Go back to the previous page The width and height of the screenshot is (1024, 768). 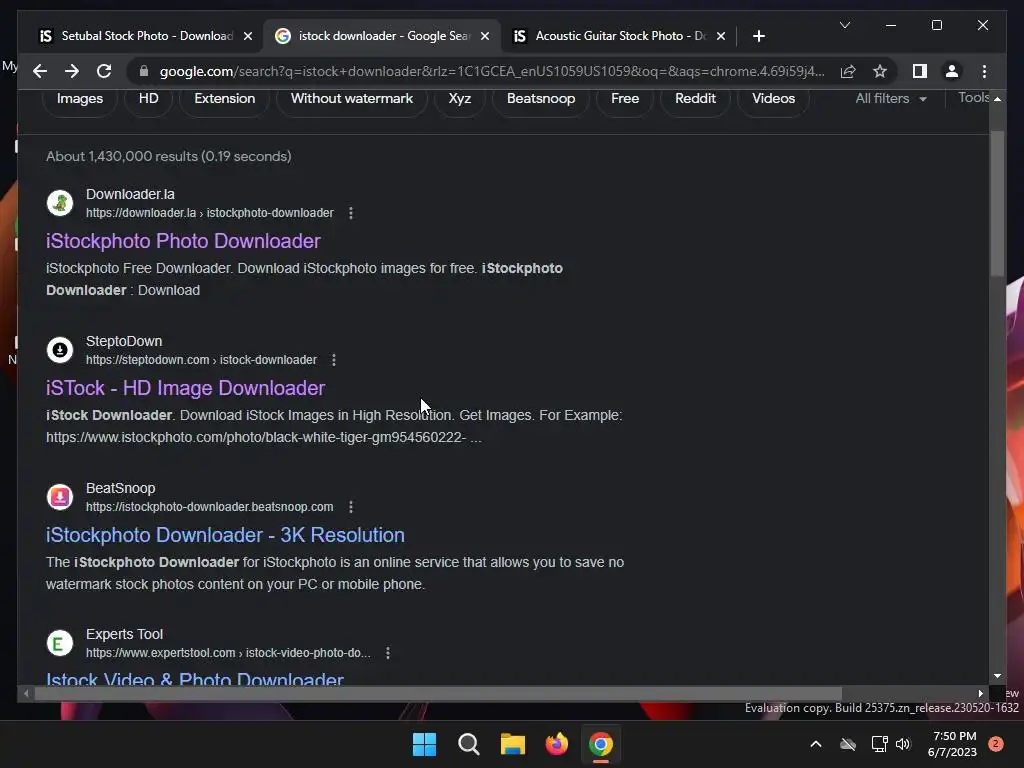click(x=40, y=71)
